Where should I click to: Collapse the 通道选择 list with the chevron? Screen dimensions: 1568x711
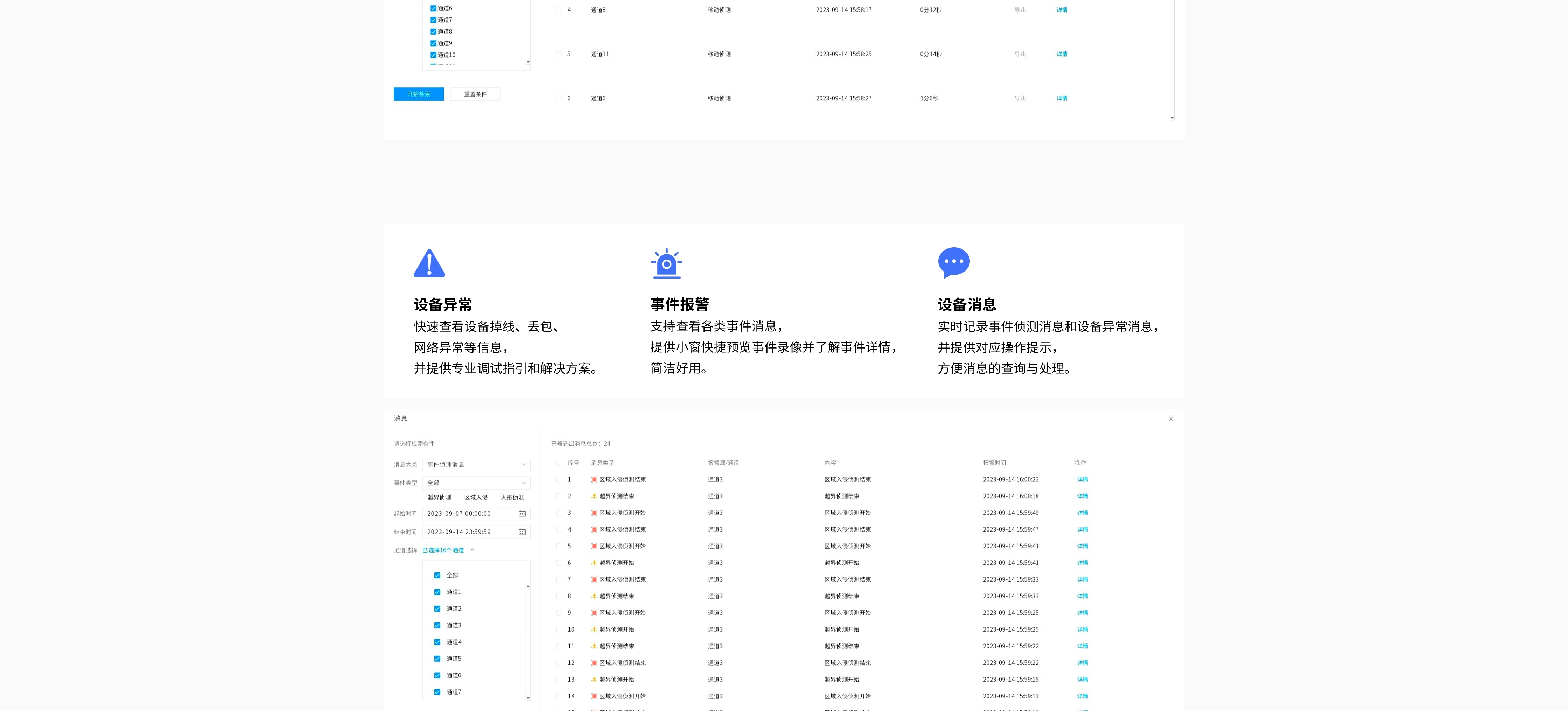pos(472,550)
